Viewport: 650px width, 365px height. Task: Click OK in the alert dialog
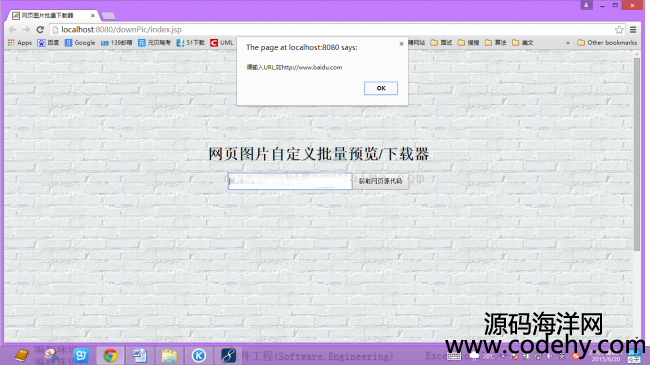[381, 88]
